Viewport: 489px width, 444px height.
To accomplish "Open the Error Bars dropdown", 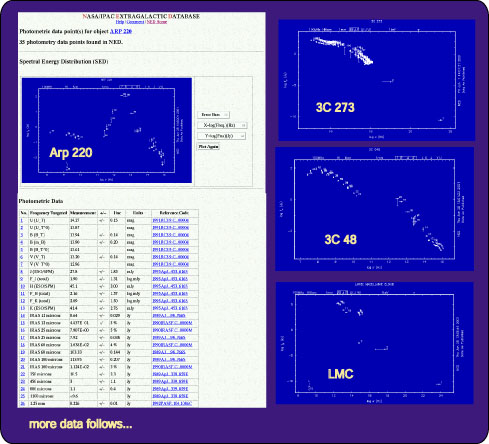I will (x=213, y=115).
